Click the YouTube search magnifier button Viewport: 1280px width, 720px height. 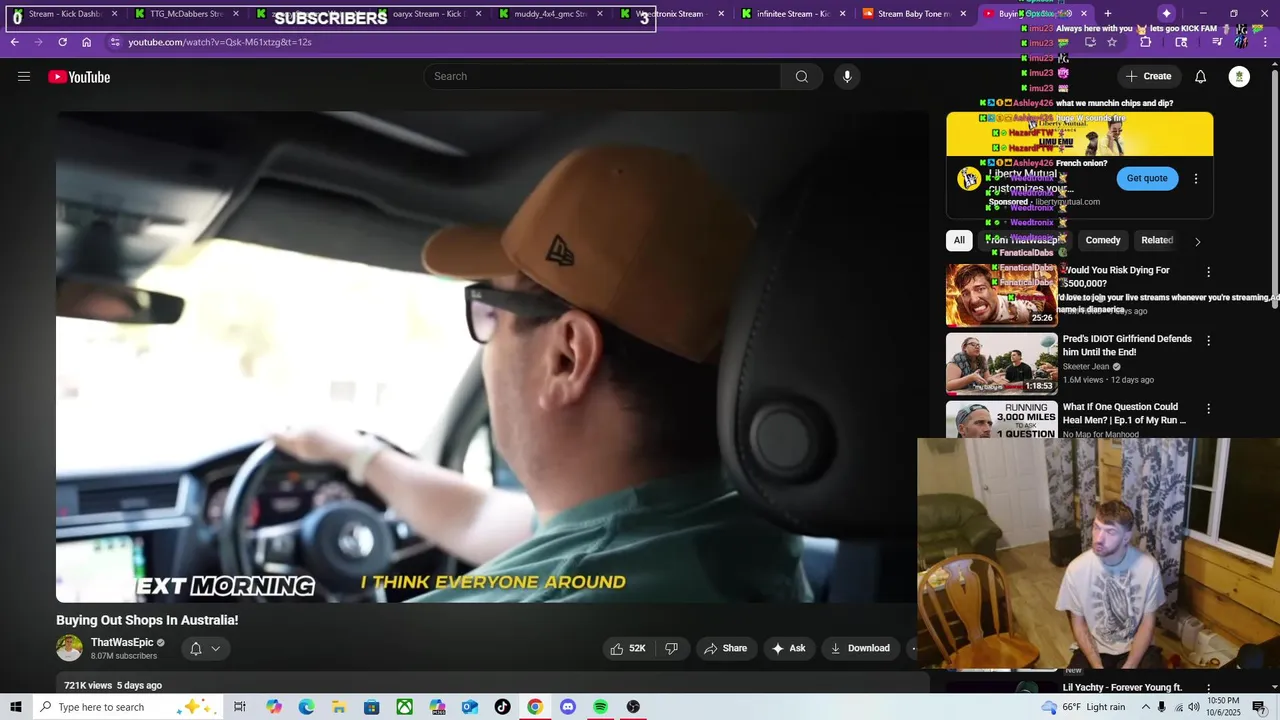click(x=801, y=77)
